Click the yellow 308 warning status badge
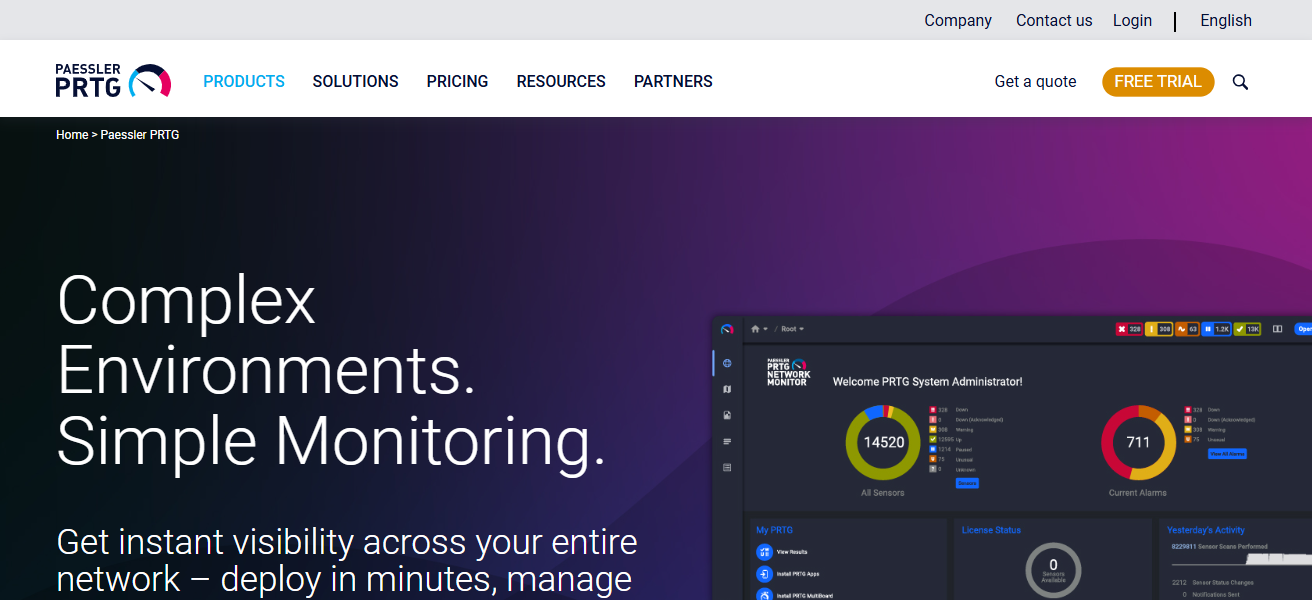The height and width of the screenshot is (600, 1312). click(x=1159, y=329)
